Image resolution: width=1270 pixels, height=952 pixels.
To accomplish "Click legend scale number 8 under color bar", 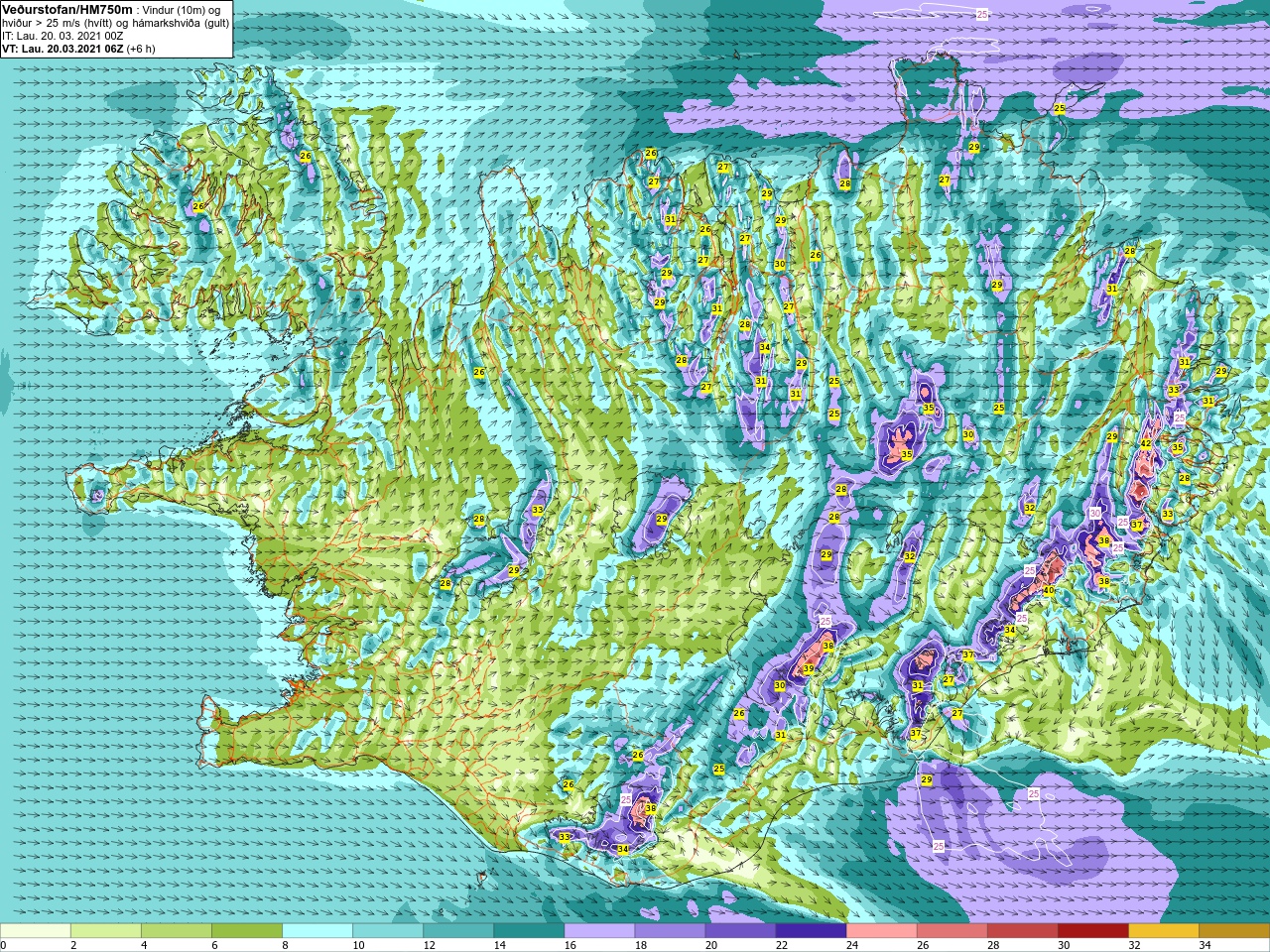I will (285, 945).
